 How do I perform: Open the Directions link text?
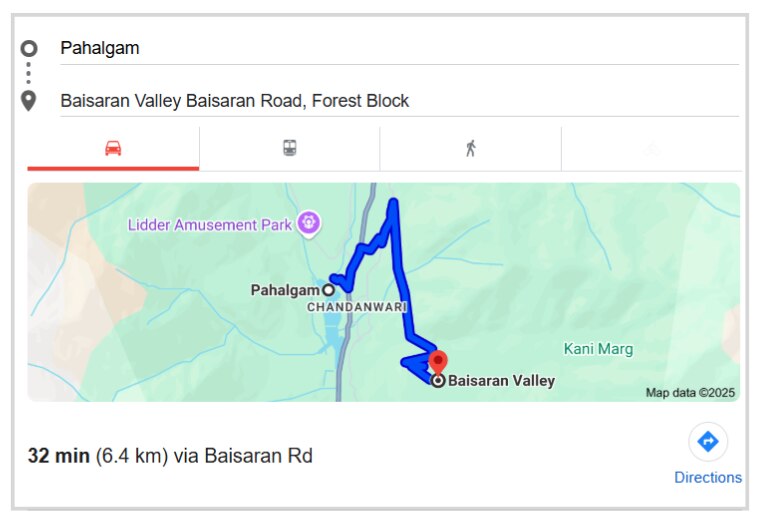[708, 478]
